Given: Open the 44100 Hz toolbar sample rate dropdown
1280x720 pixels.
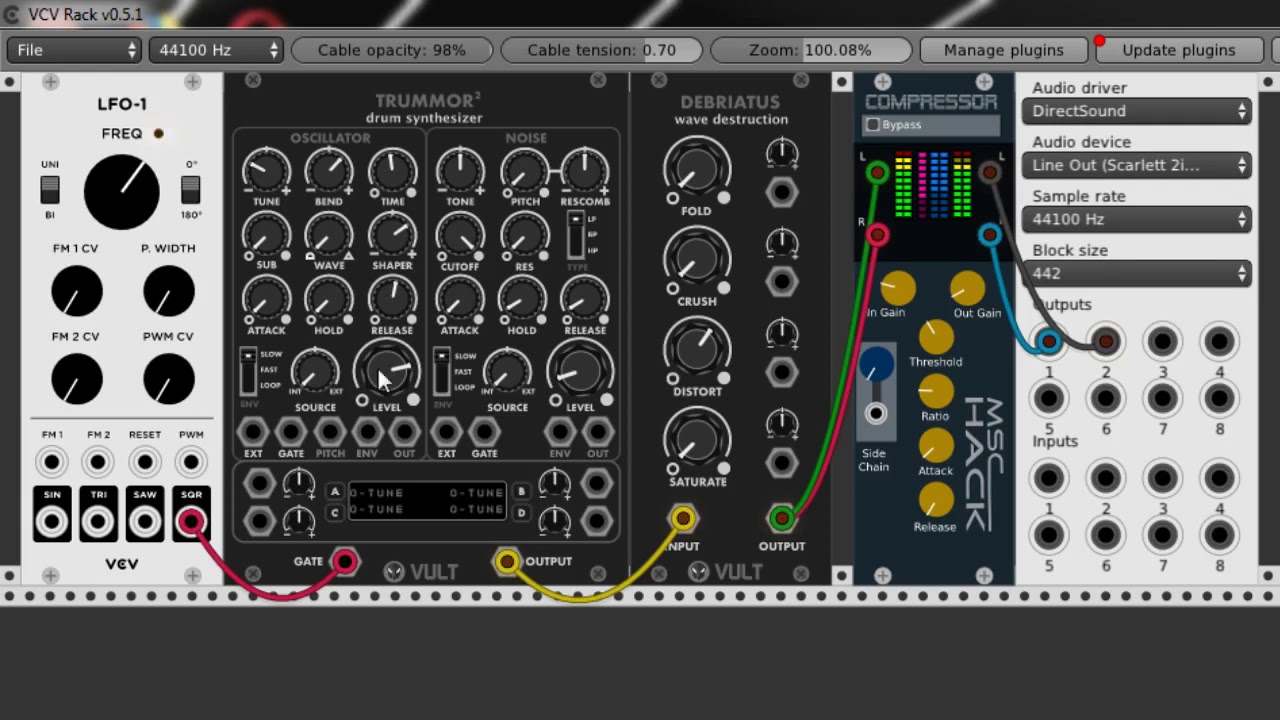Looking at the screenshot, I should tap(216, 50).
